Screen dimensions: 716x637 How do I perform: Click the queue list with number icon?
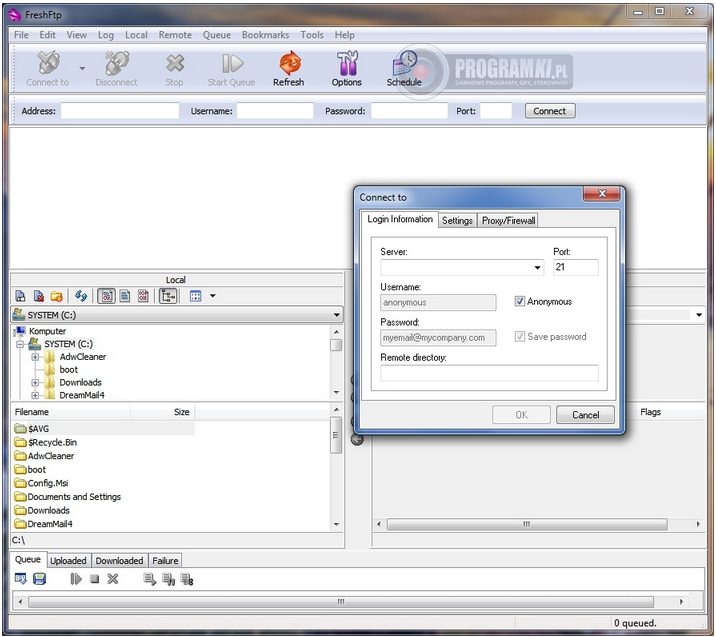187,579
